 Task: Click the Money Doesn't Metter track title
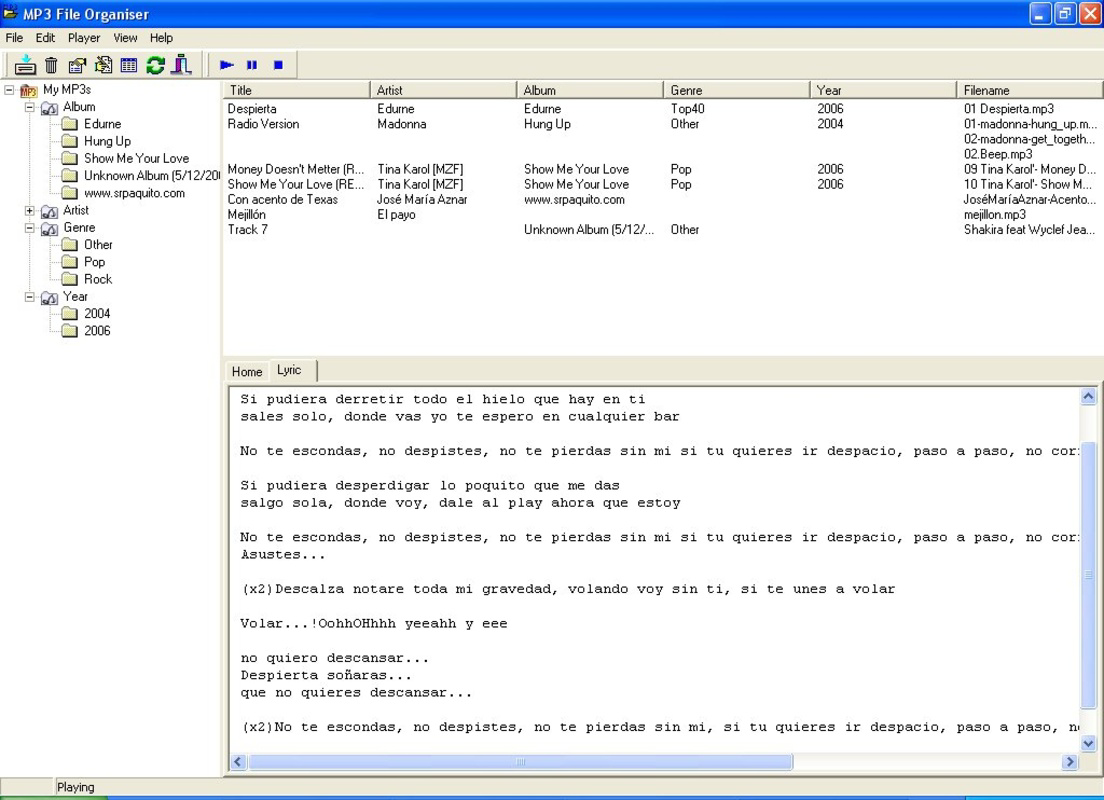(x=296, y=170)
